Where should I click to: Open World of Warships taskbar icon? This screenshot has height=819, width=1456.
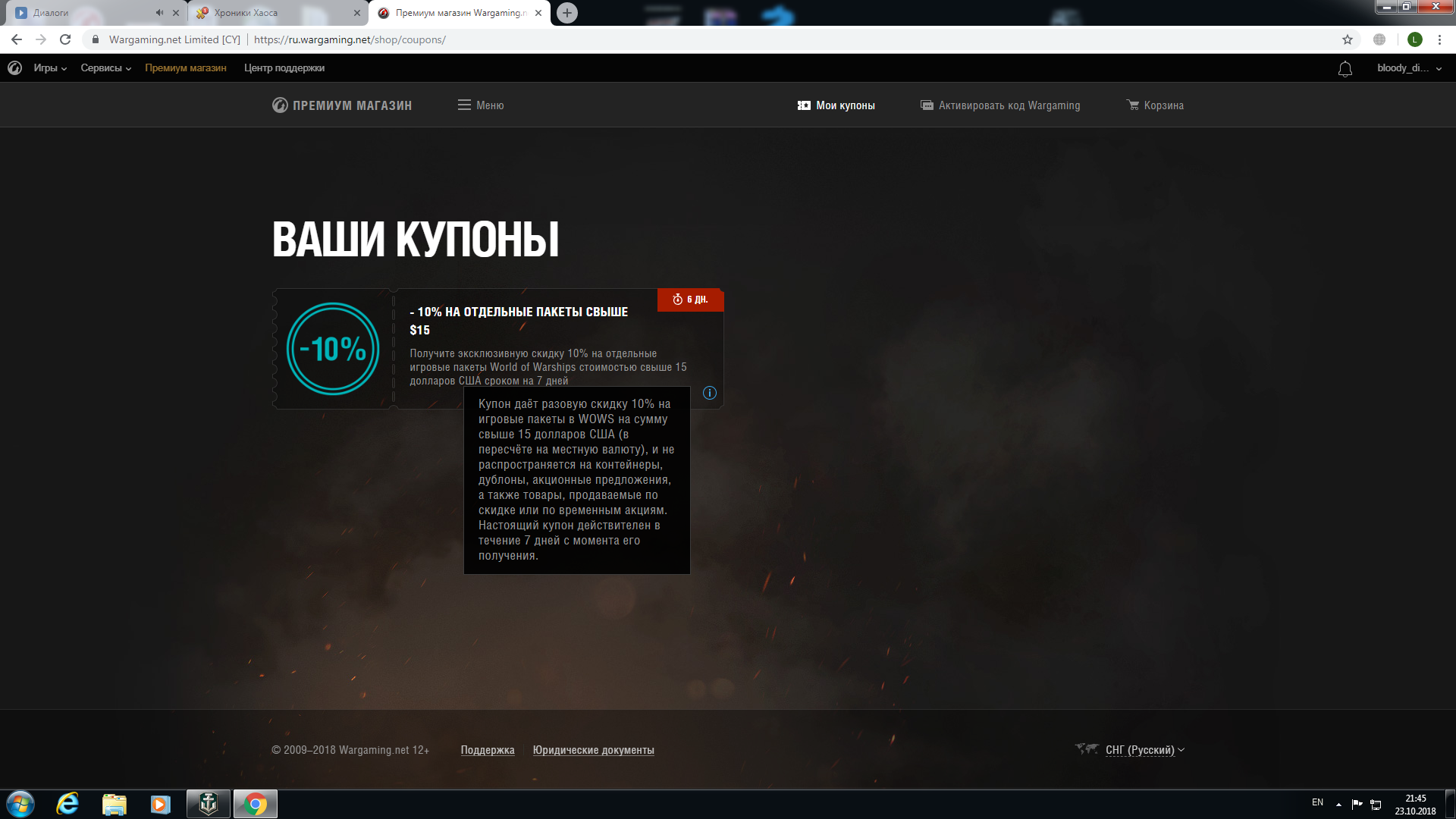coord(209,804)
